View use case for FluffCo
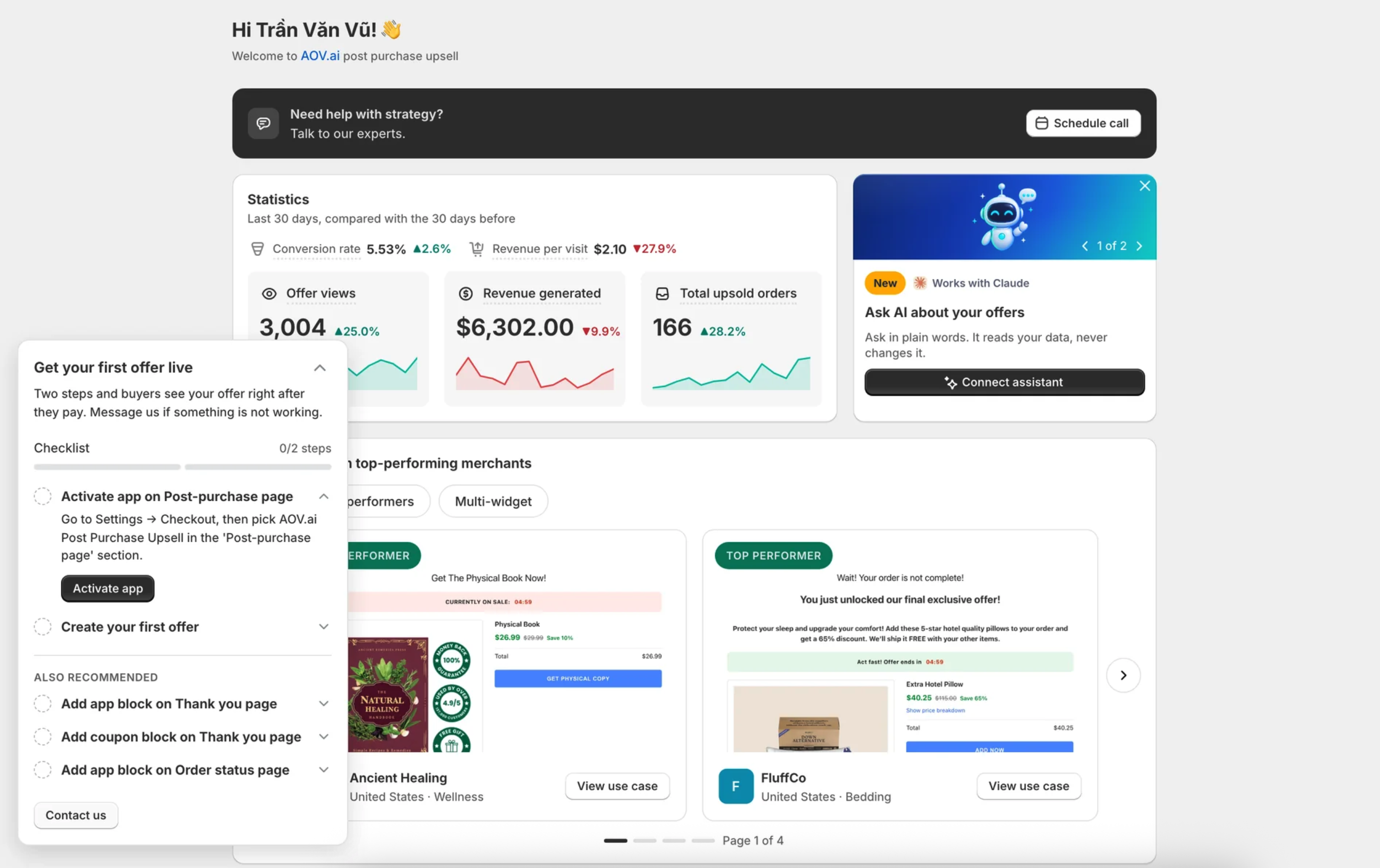This screenshot has height=868, width=1380. click(x=1029, y=786)
